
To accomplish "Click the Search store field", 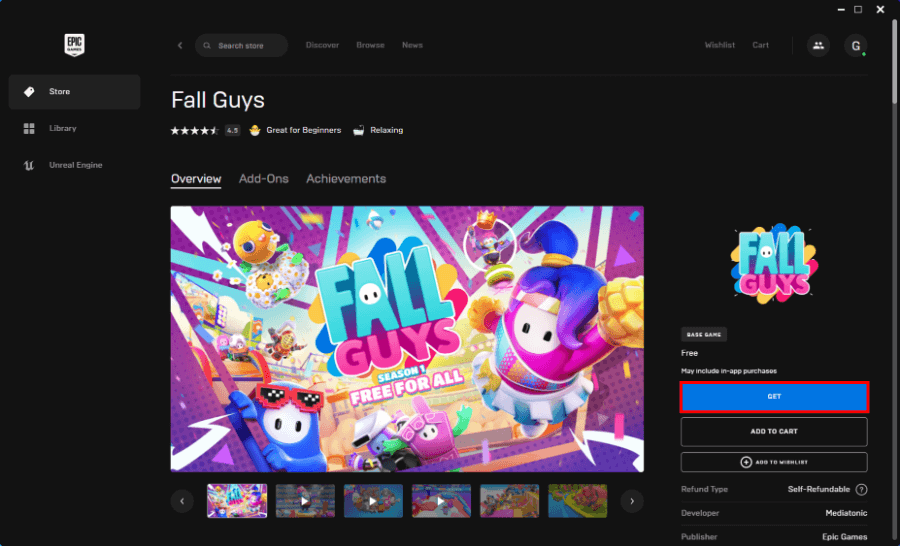I will (241, 45).
